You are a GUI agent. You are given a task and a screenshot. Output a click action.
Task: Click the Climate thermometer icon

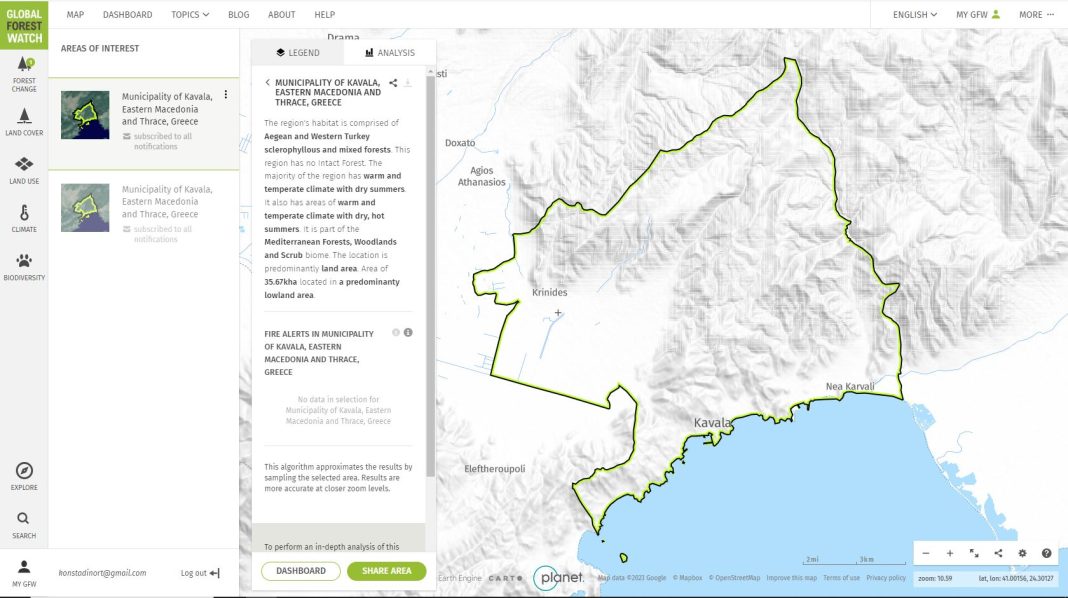tap(24, 217)
